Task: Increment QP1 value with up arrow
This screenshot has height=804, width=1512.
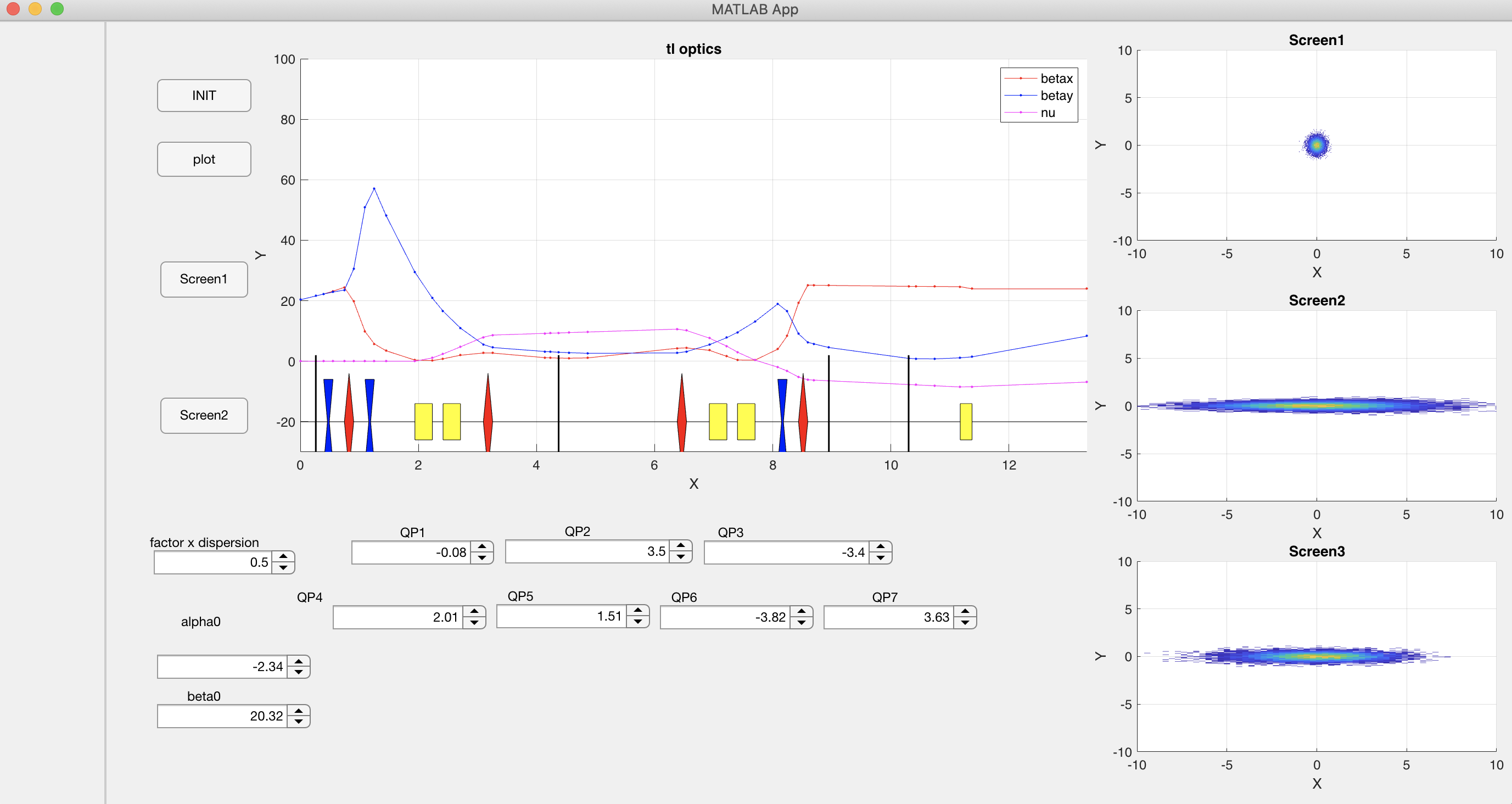Action: pyautogui.click(x=481, y=546)
